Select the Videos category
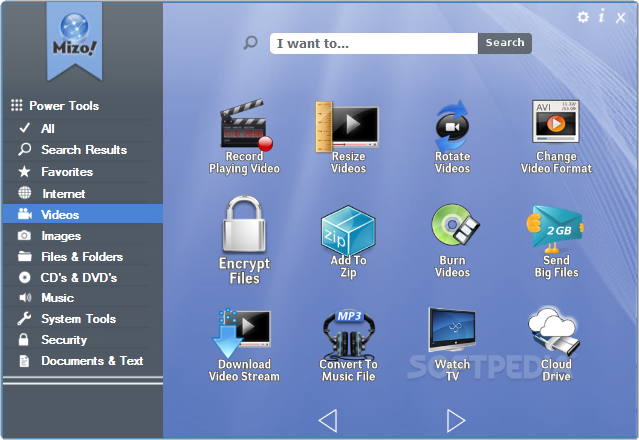 coord(83,214)
